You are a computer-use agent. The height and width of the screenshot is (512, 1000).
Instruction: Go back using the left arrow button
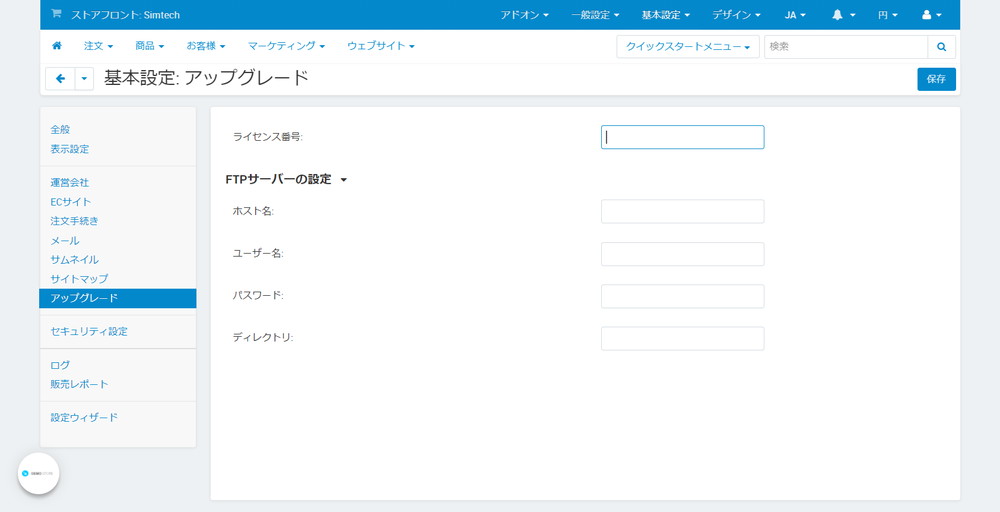61,78
